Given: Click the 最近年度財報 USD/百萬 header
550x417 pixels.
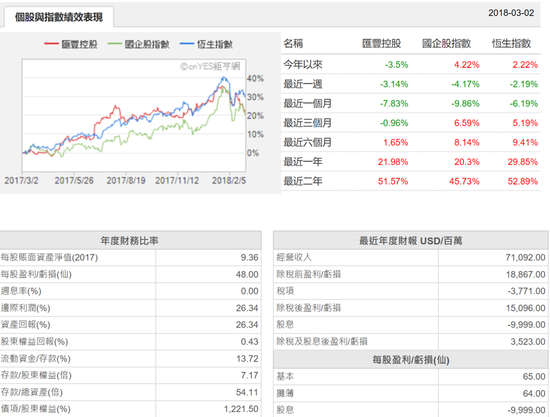Looking at the screenshot, I should point(410,241).
